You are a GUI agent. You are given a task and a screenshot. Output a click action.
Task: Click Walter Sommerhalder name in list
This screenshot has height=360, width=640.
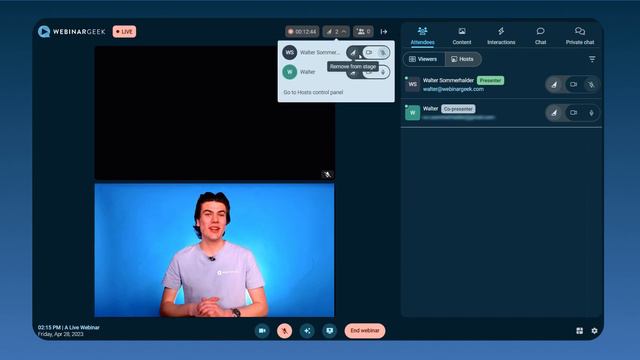point(448,80)
